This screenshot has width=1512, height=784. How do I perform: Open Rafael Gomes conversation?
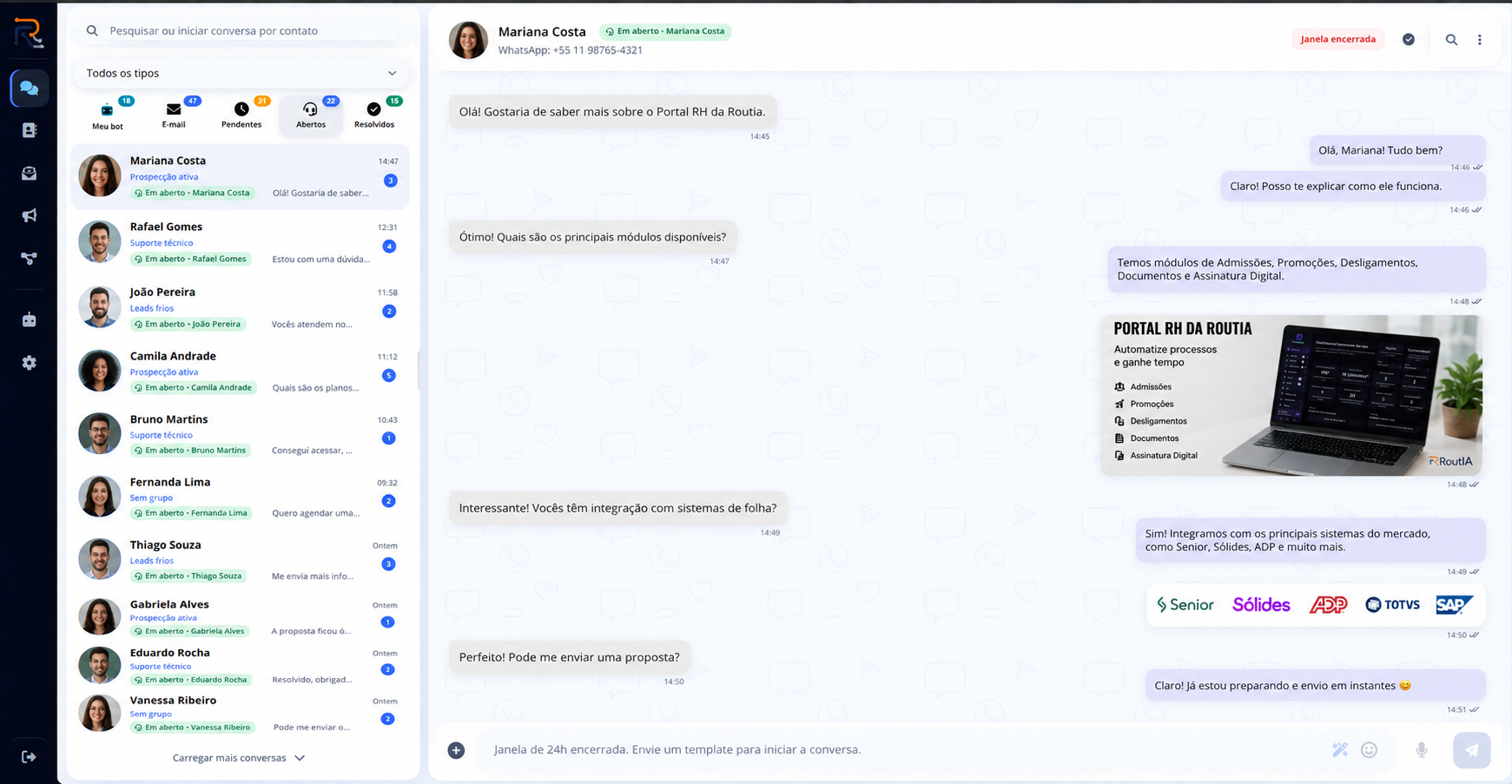point(240,242)
